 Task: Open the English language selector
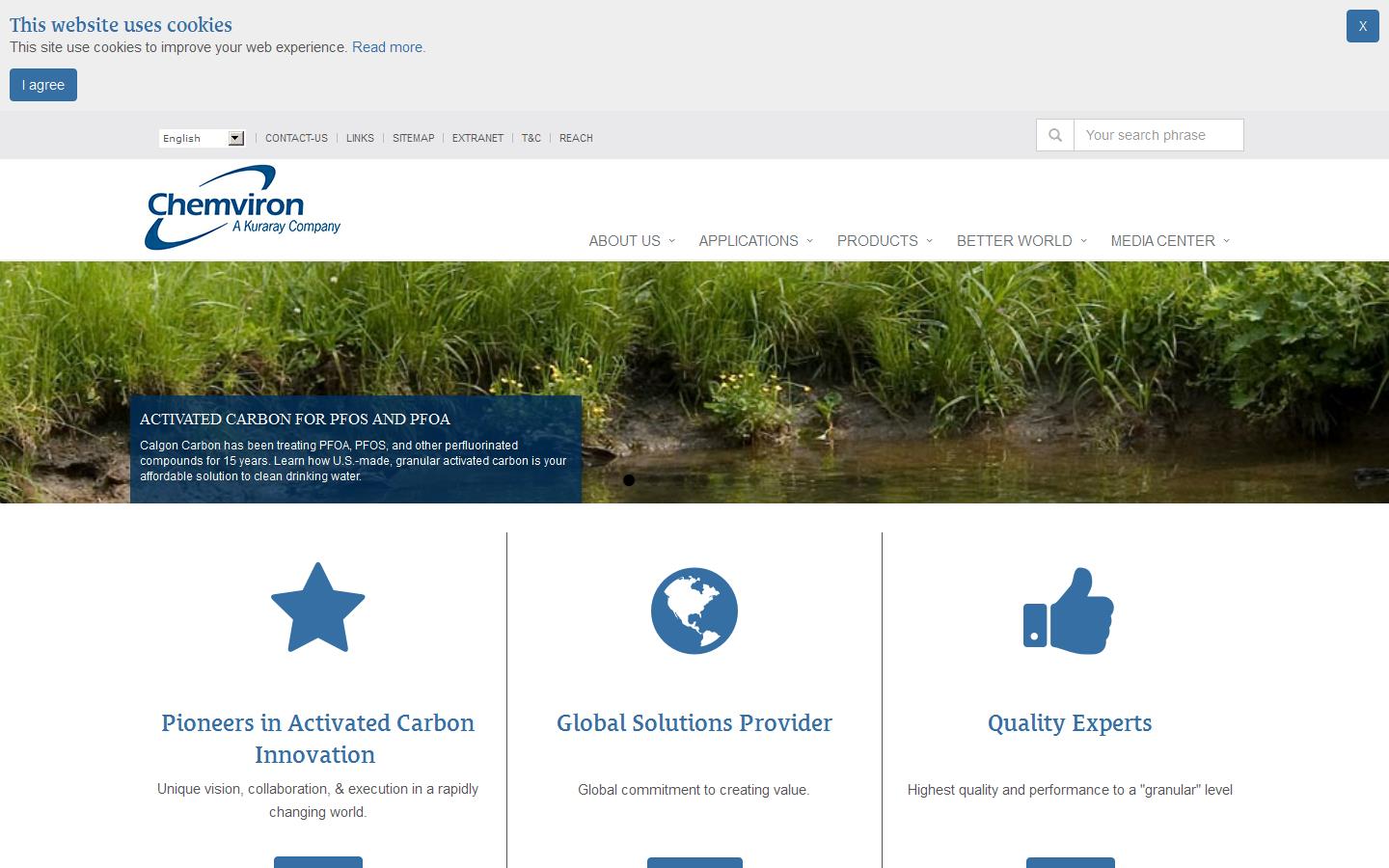click(201, 138)
